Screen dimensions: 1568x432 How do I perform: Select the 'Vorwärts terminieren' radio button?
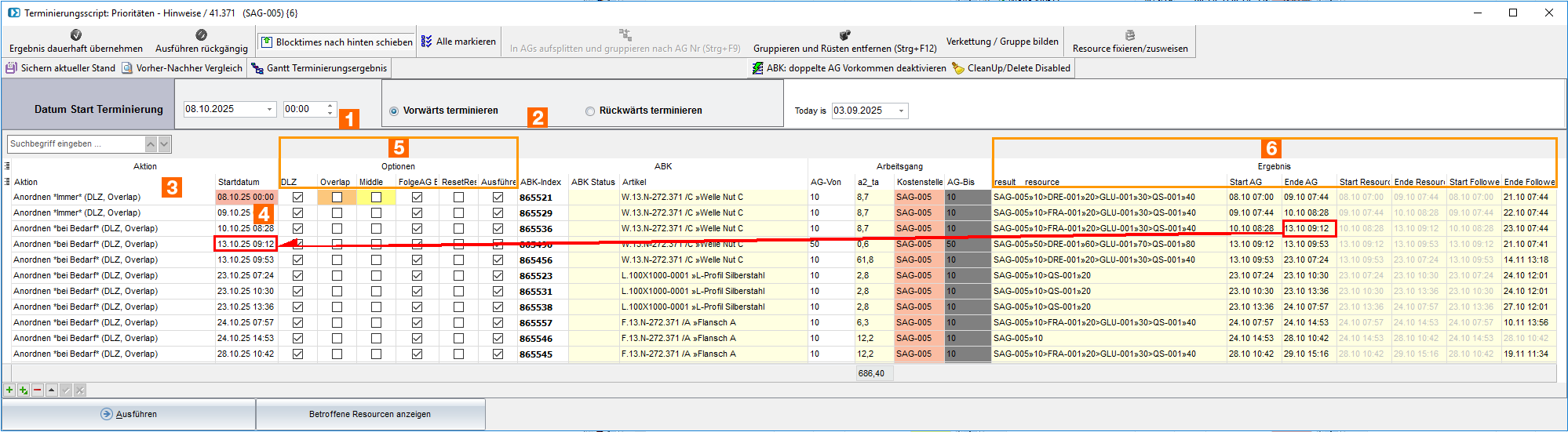394,111
